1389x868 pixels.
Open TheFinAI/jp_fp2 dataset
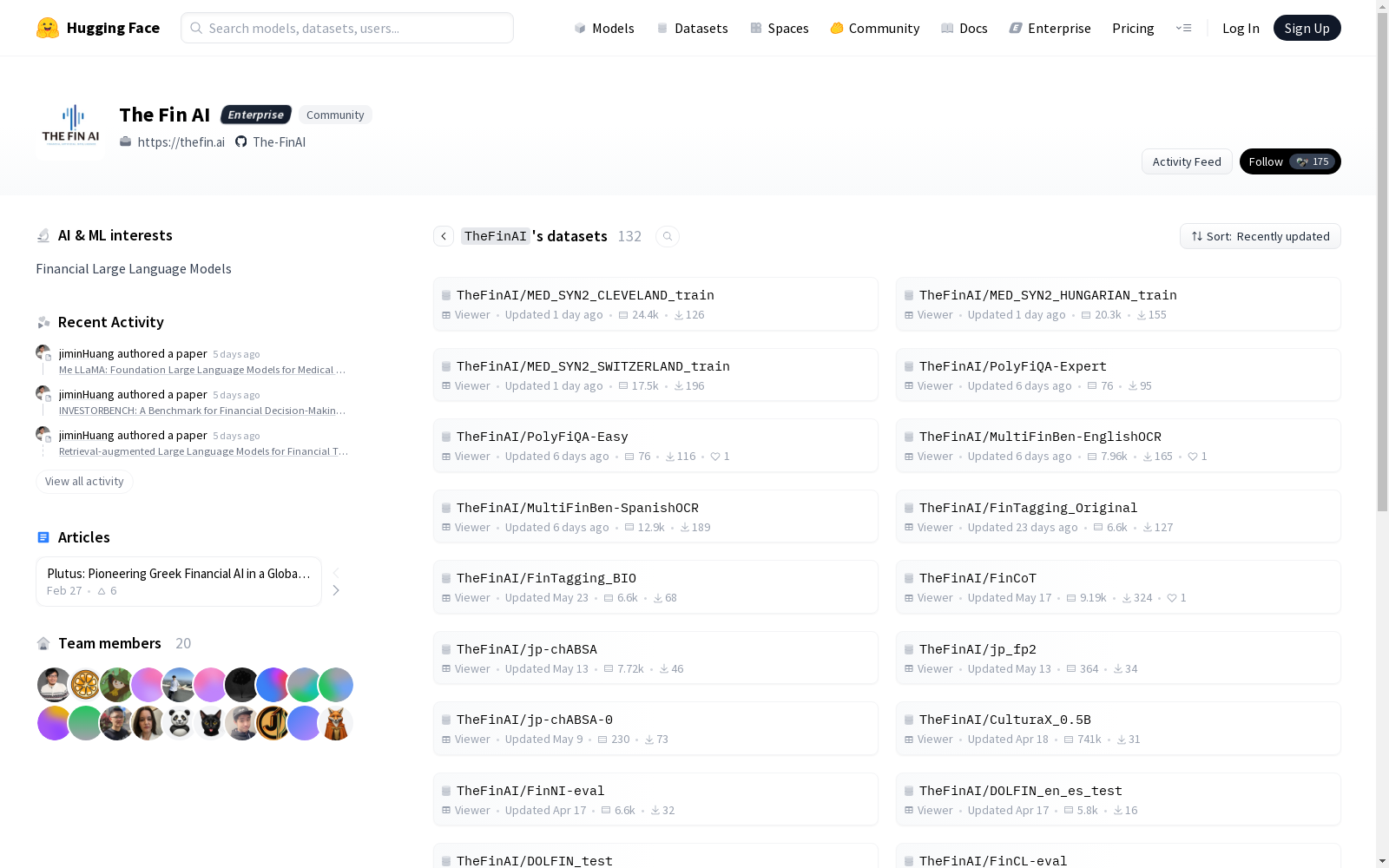tap(1118, 658)
